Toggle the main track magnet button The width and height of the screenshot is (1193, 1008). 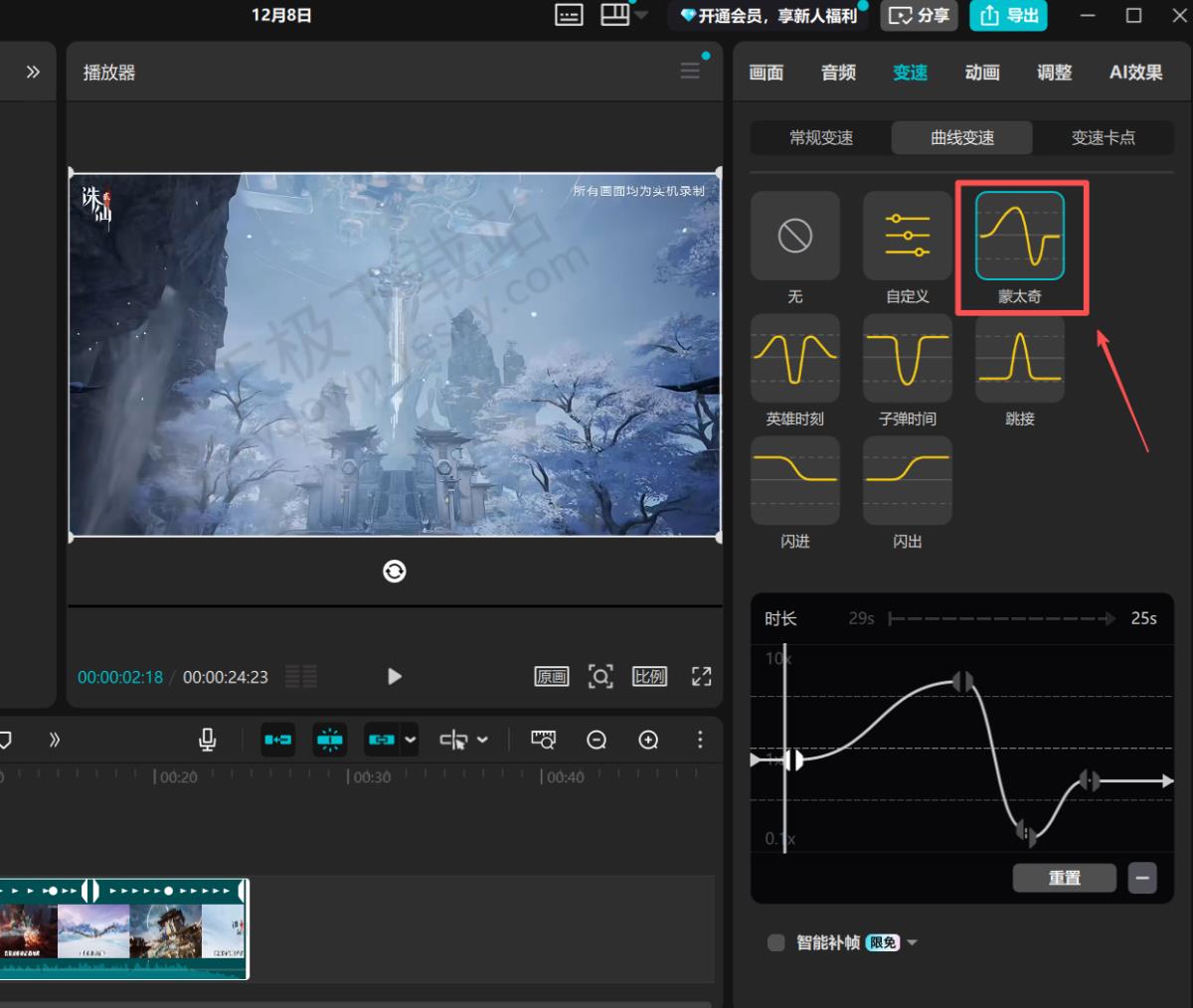pyautogui.click(x=278, y=740)
